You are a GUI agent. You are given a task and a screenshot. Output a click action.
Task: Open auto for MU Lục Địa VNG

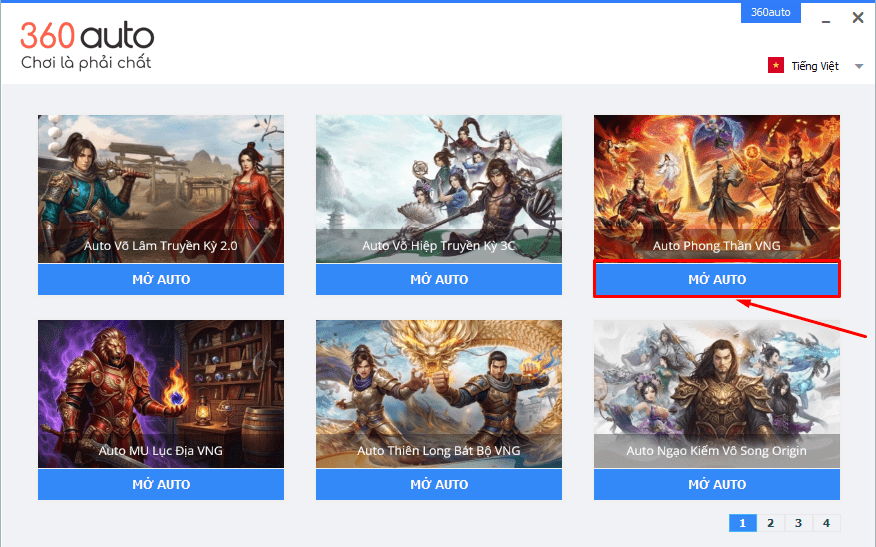pos(161,484)
